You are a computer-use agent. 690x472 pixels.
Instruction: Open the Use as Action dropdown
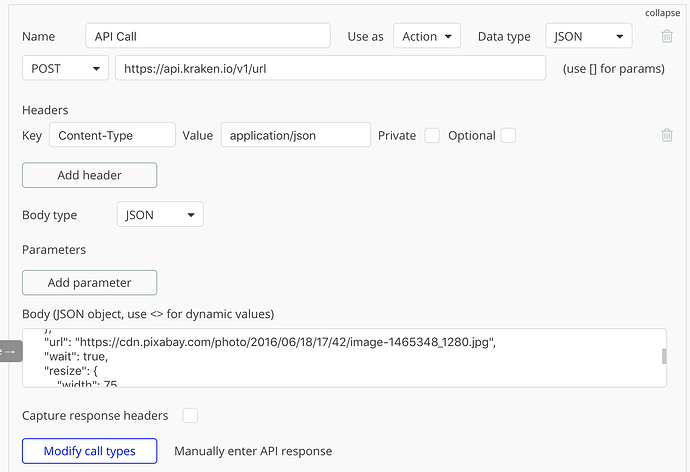pyautogui.click(x=427, y=36)
